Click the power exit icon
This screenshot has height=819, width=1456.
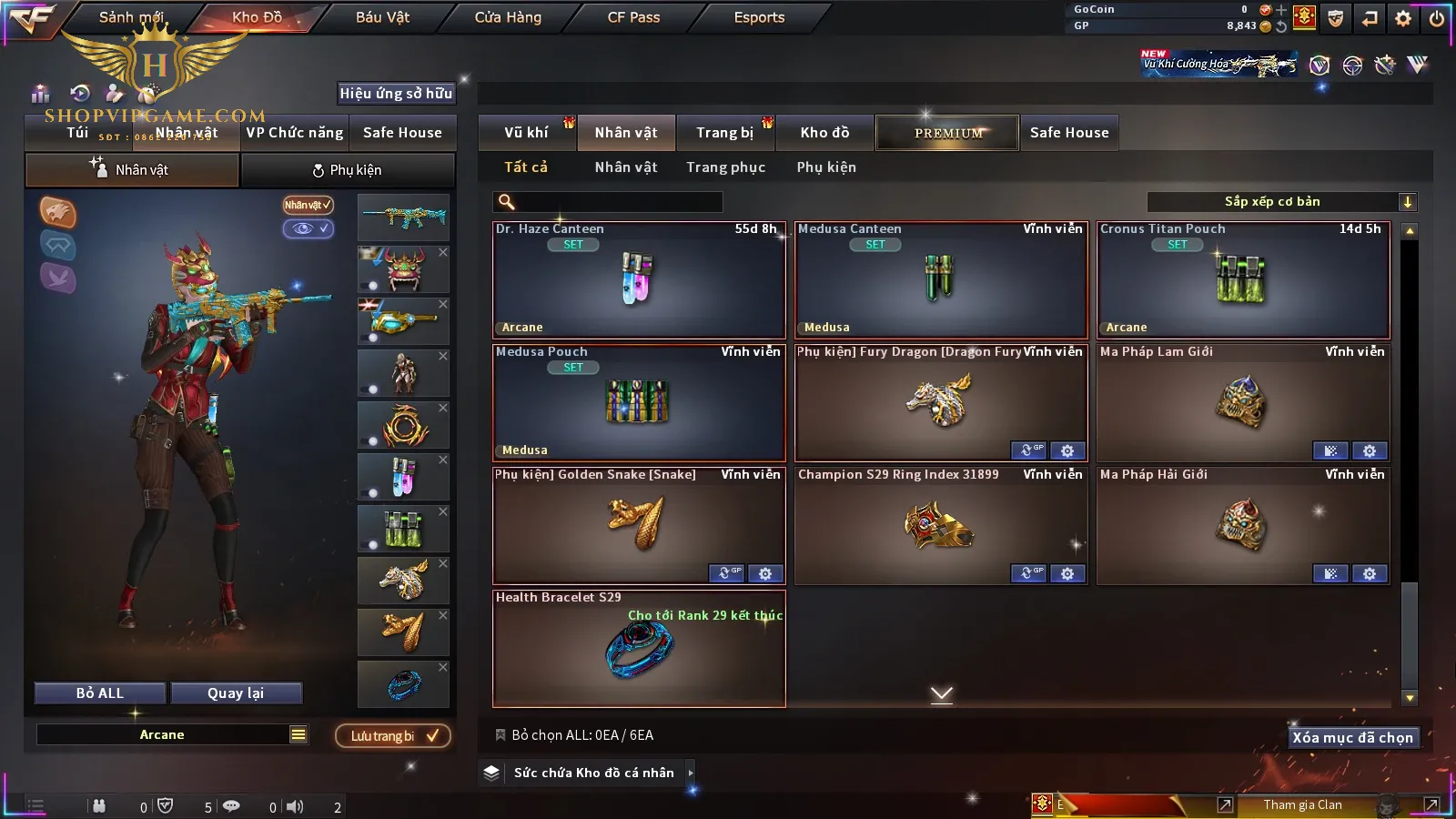point(1437,17)
